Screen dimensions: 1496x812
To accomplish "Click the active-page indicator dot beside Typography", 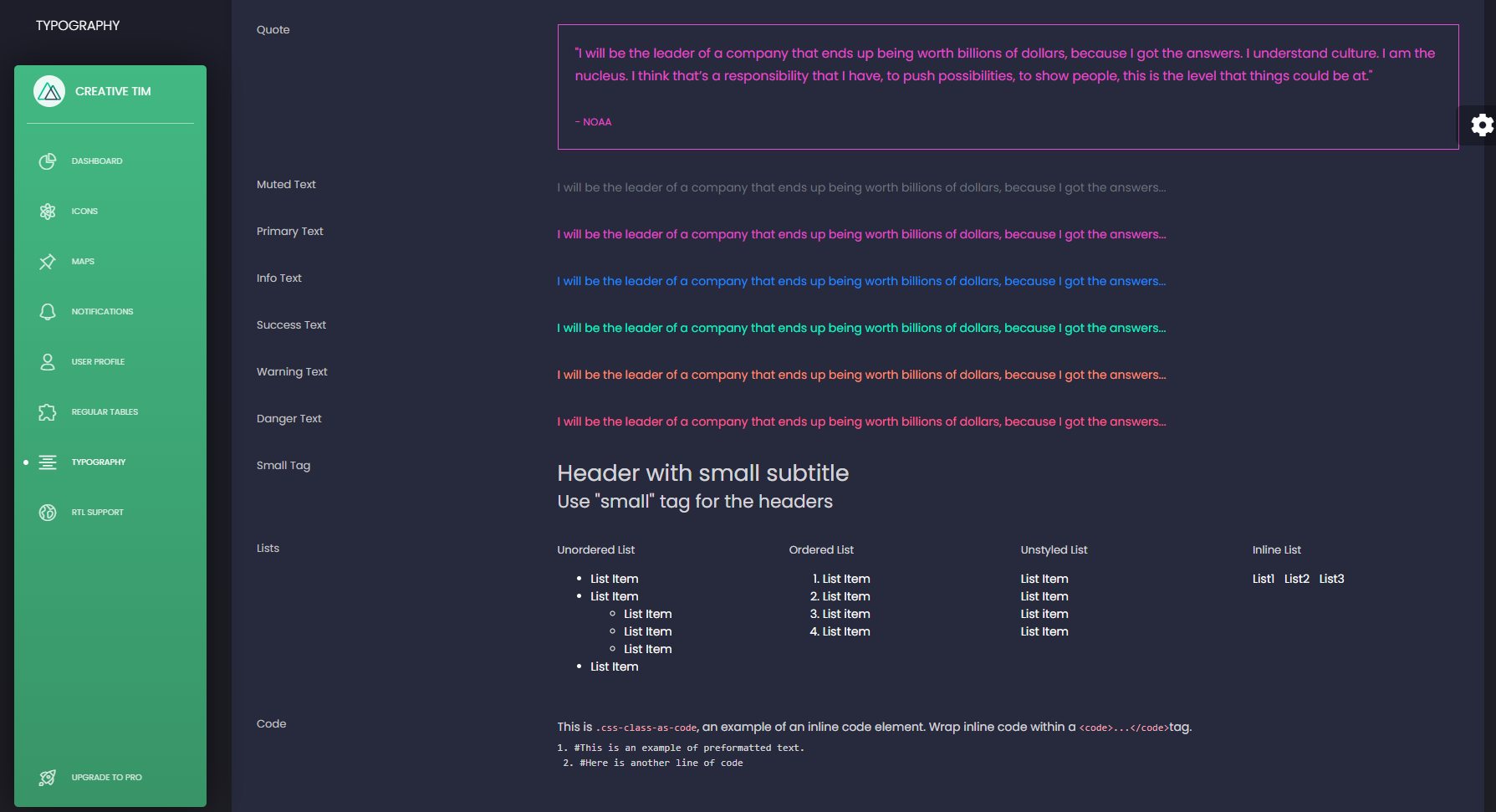I will point(26,462).
